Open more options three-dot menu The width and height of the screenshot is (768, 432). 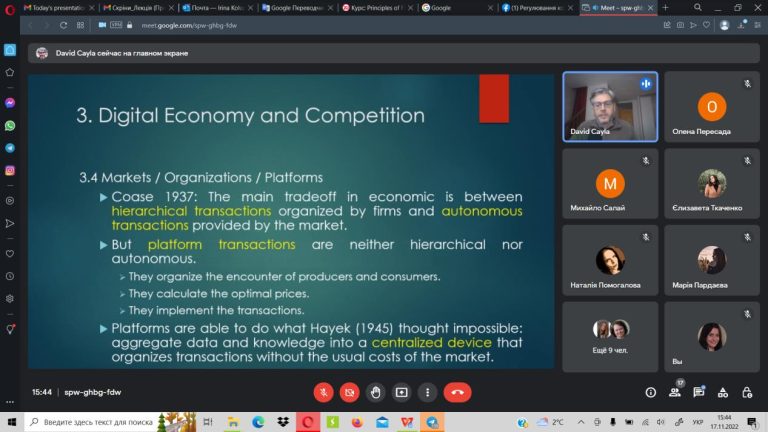428,392
